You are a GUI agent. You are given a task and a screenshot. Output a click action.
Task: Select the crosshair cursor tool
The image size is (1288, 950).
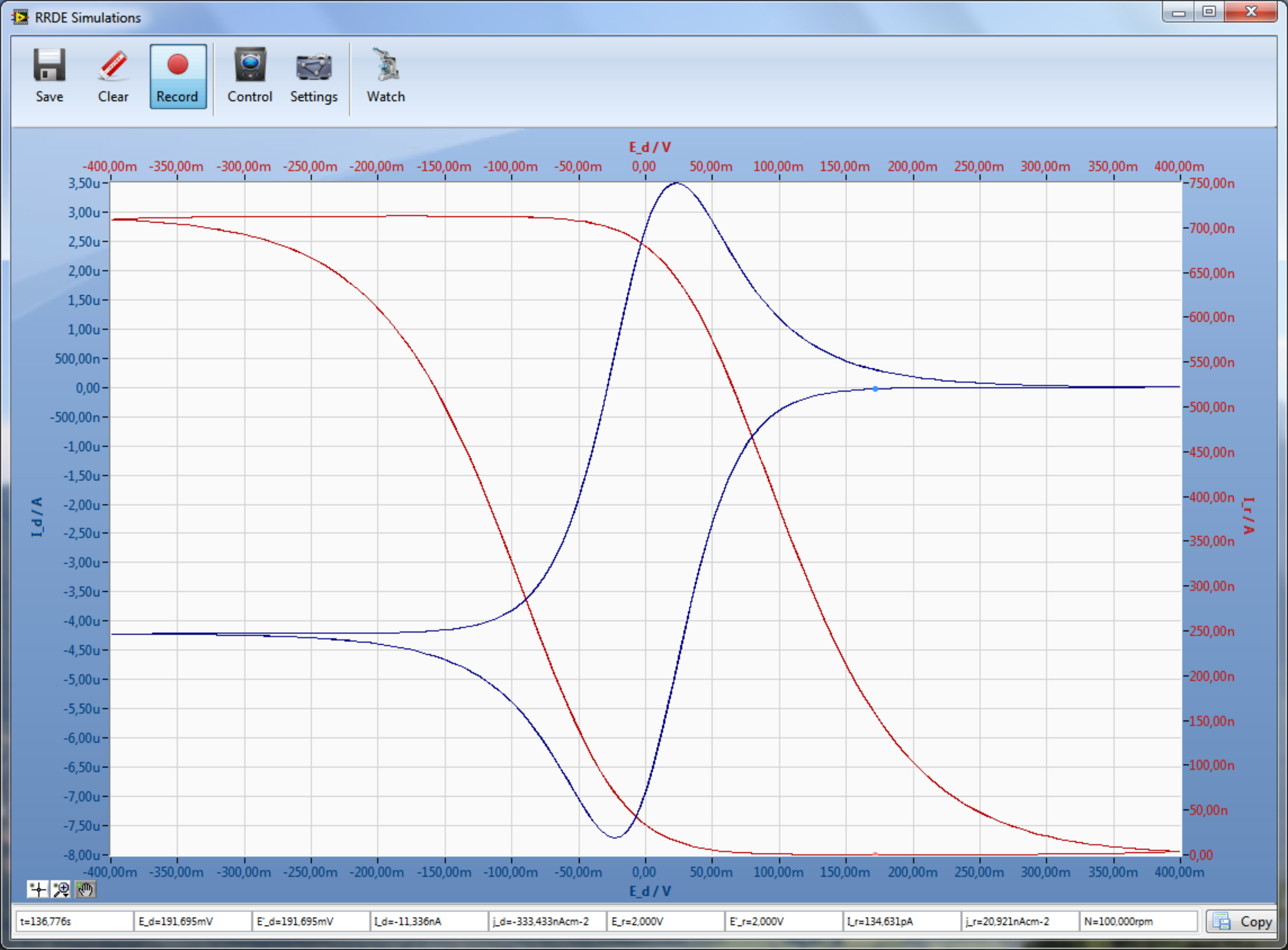[38, 889]
